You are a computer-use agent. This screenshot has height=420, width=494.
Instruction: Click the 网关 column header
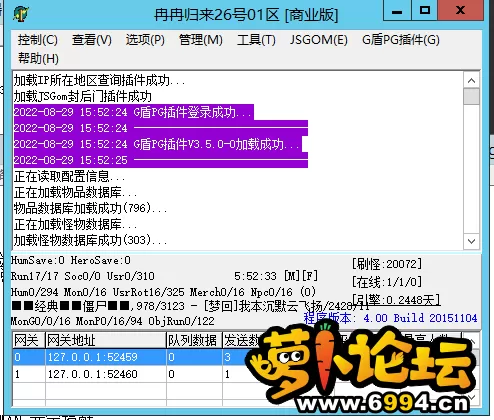pos(28,340)
